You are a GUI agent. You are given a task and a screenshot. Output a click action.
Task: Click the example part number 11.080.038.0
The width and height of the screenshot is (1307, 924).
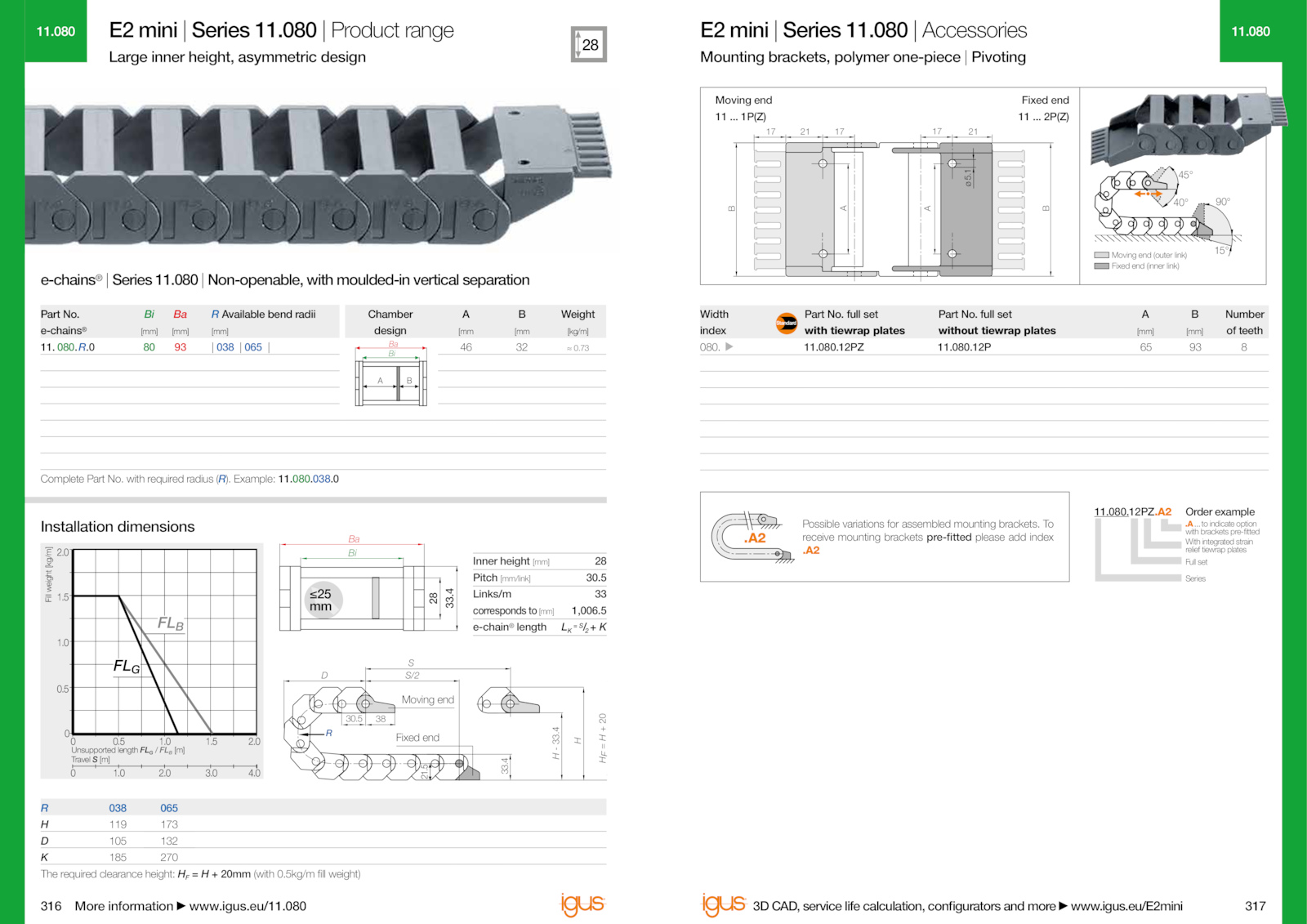pos(309,479)
